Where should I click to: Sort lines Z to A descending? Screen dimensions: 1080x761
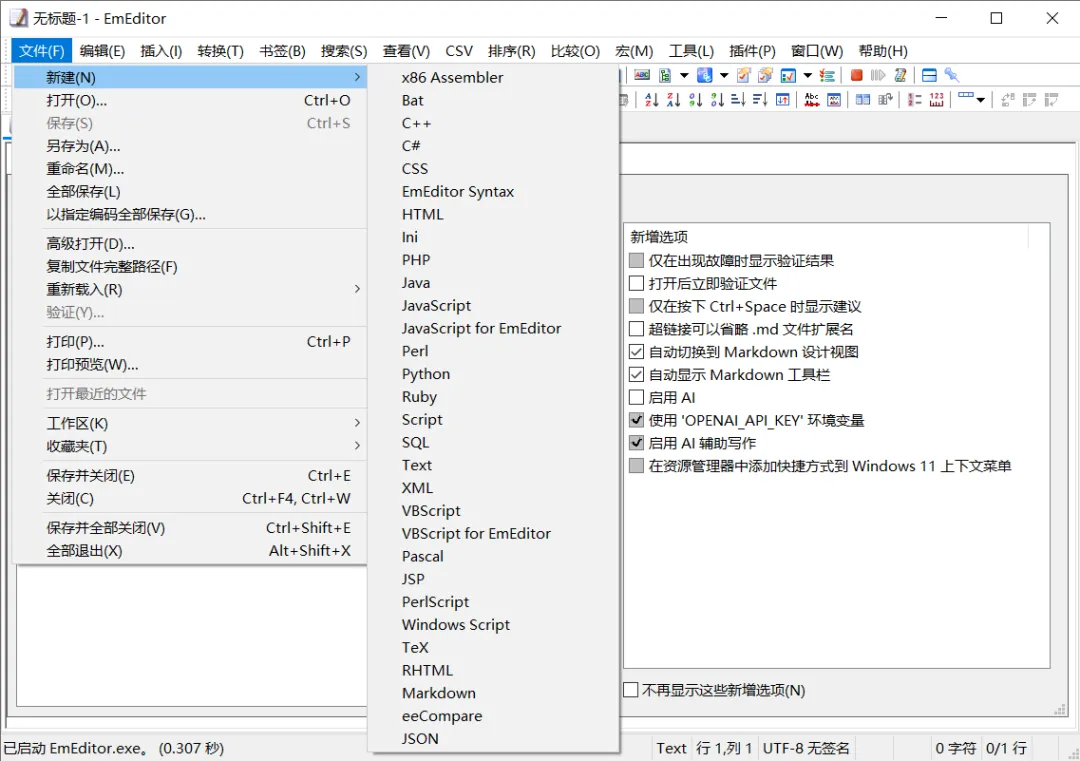click(674, 100)
